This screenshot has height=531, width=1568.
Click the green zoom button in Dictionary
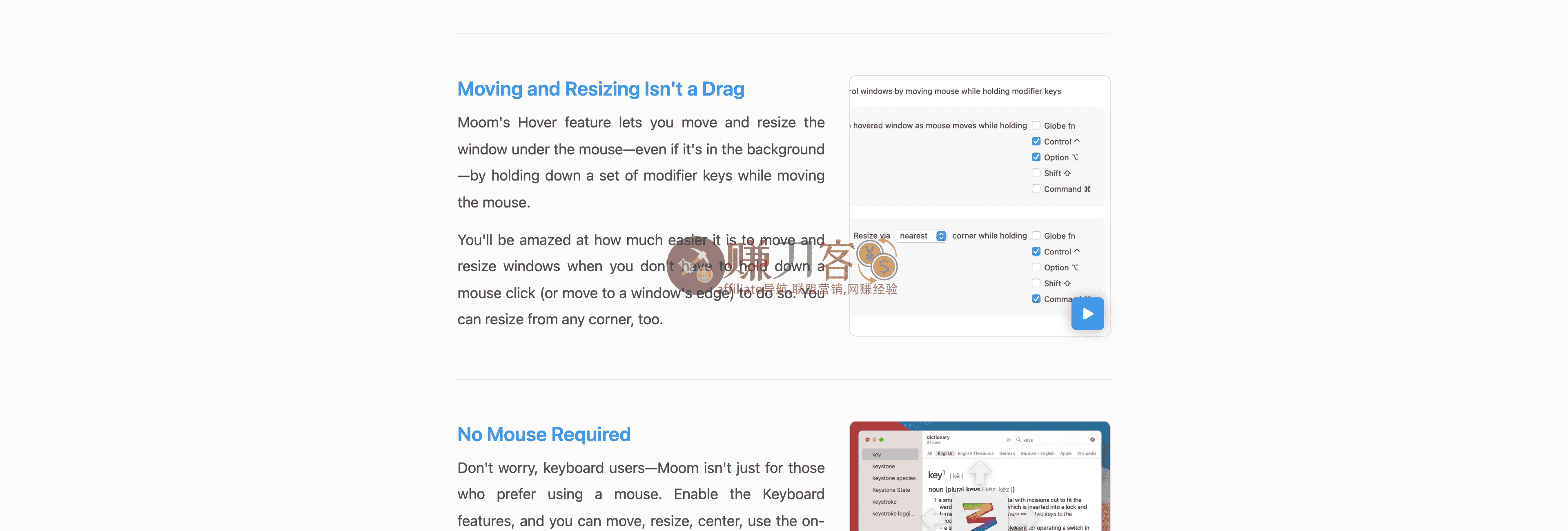[x=882, y=440]
